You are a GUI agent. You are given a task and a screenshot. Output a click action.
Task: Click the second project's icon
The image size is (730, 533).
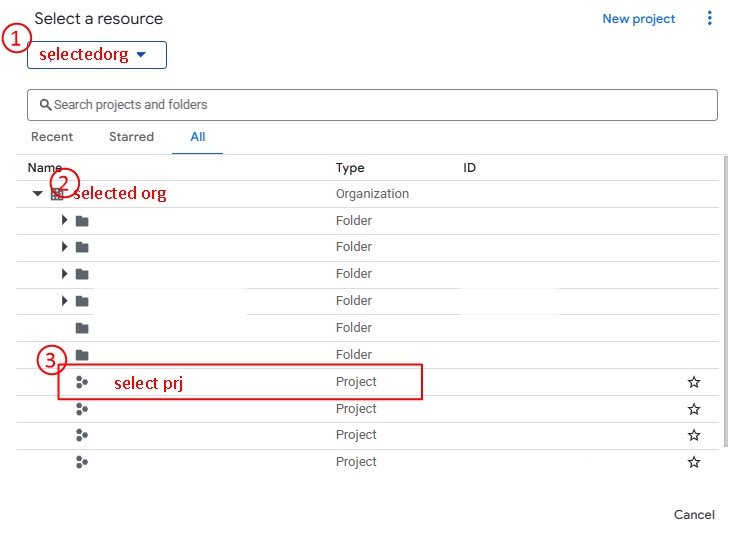point(82,409)
